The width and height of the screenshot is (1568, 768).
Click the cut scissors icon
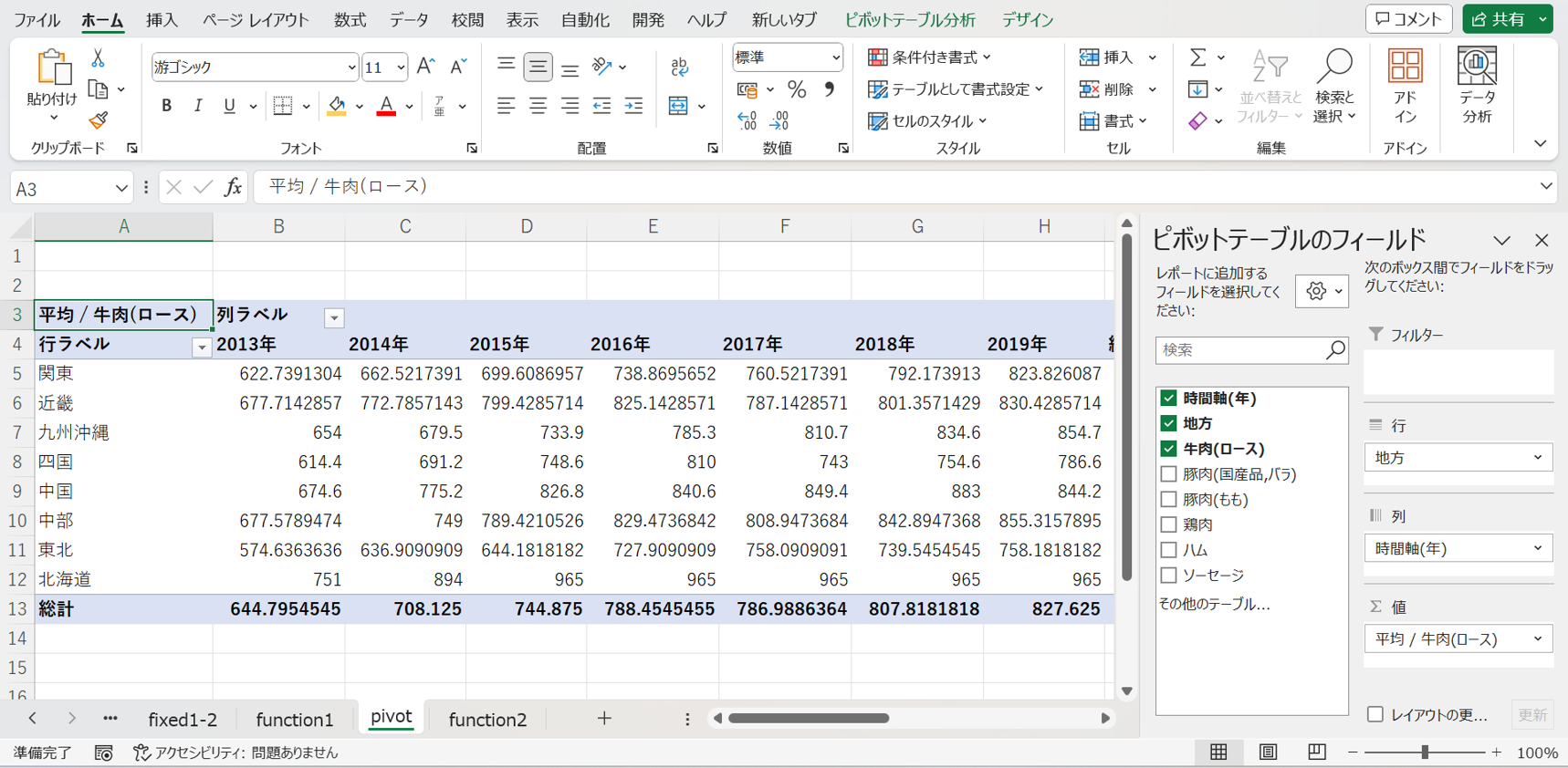[x=98, y=58]
